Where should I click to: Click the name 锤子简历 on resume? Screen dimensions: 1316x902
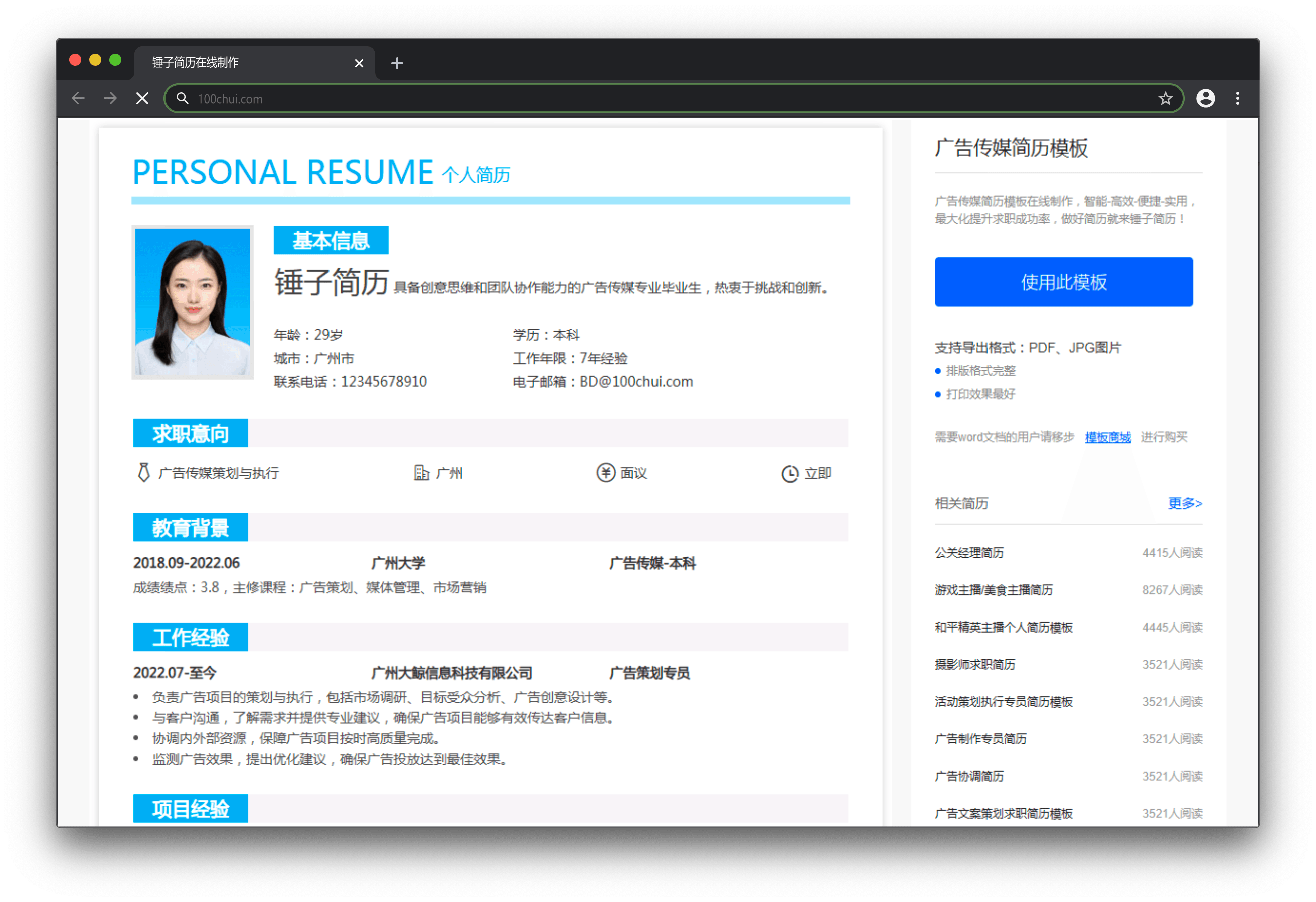[332, 282]
